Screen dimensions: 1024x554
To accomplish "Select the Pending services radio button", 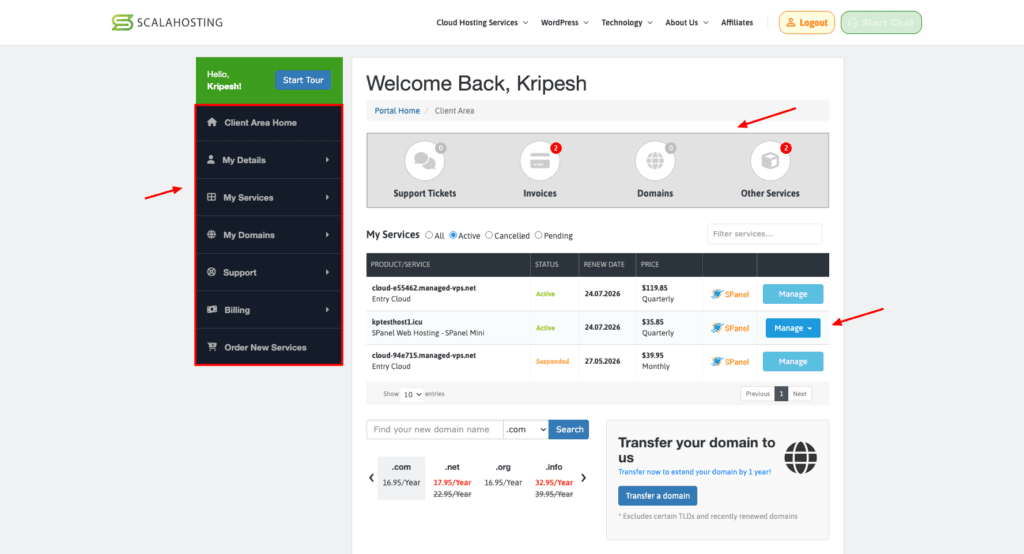I will coord(539,235).
